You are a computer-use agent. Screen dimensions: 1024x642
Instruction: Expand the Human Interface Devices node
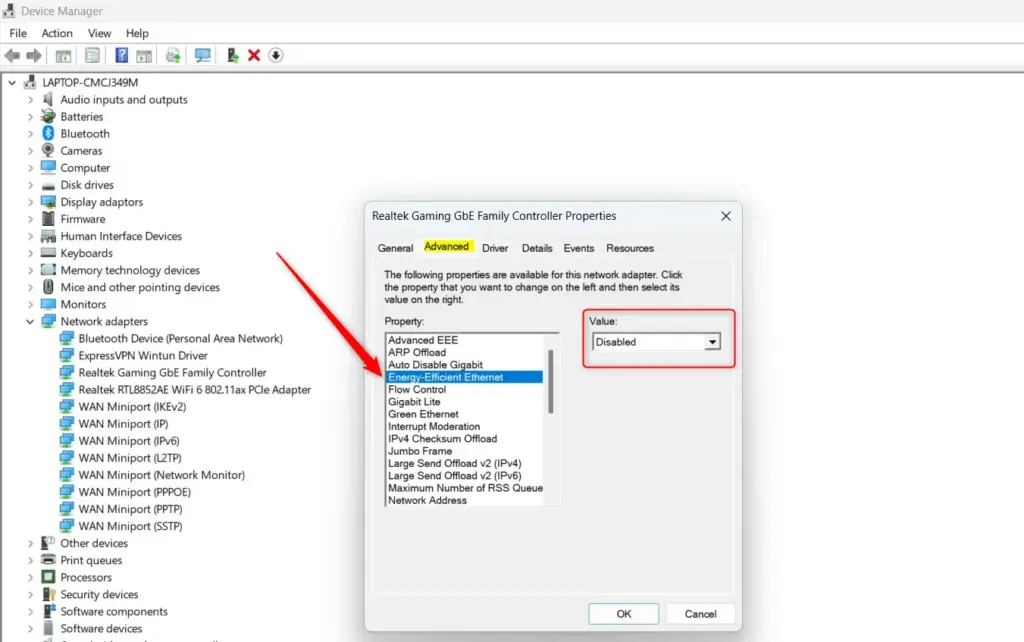[30, 236]
